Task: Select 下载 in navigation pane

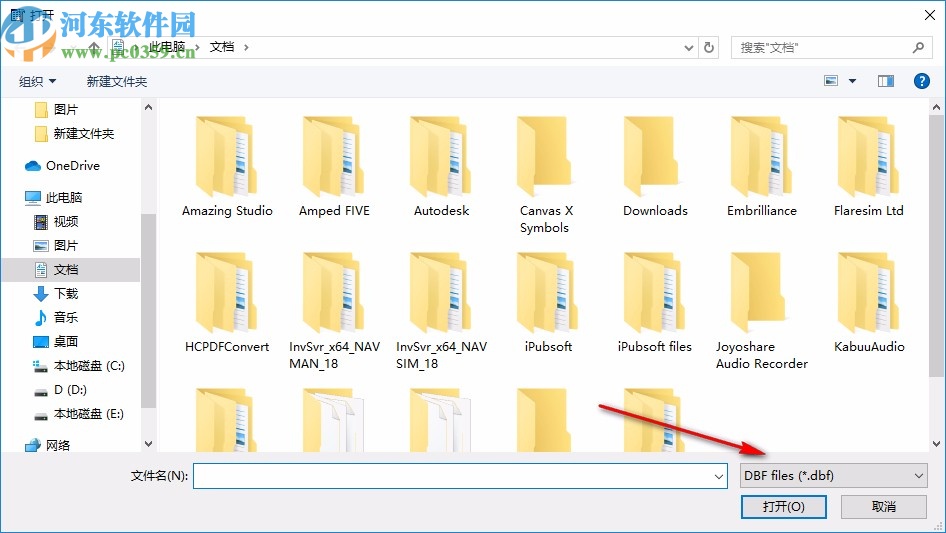Action: 56,293
